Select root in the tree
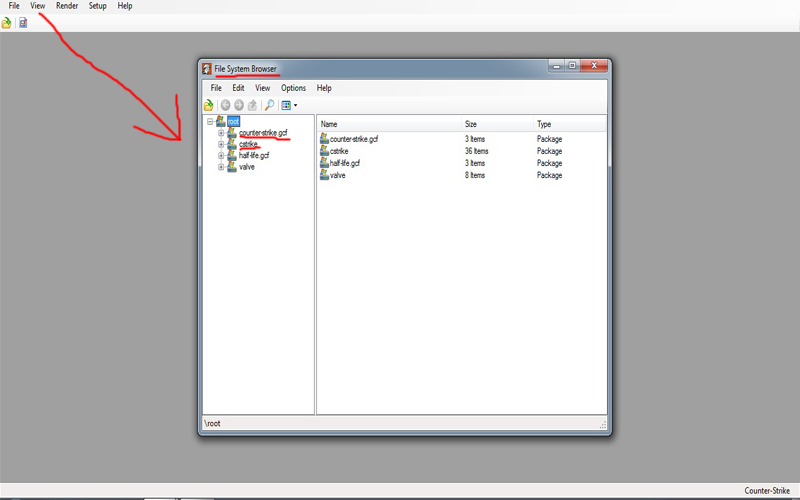 coord(233,121)
